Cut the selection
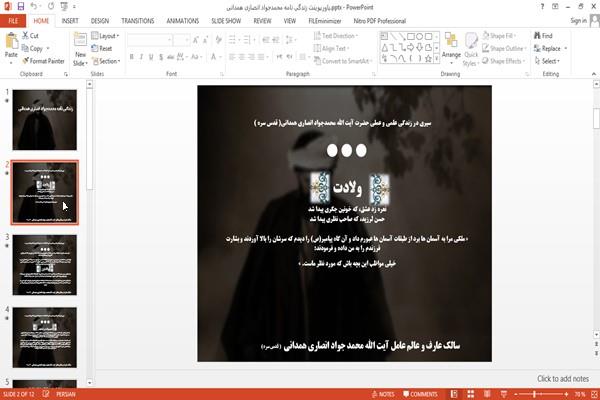This screenshot has width=600, height=400. (30, 36)
